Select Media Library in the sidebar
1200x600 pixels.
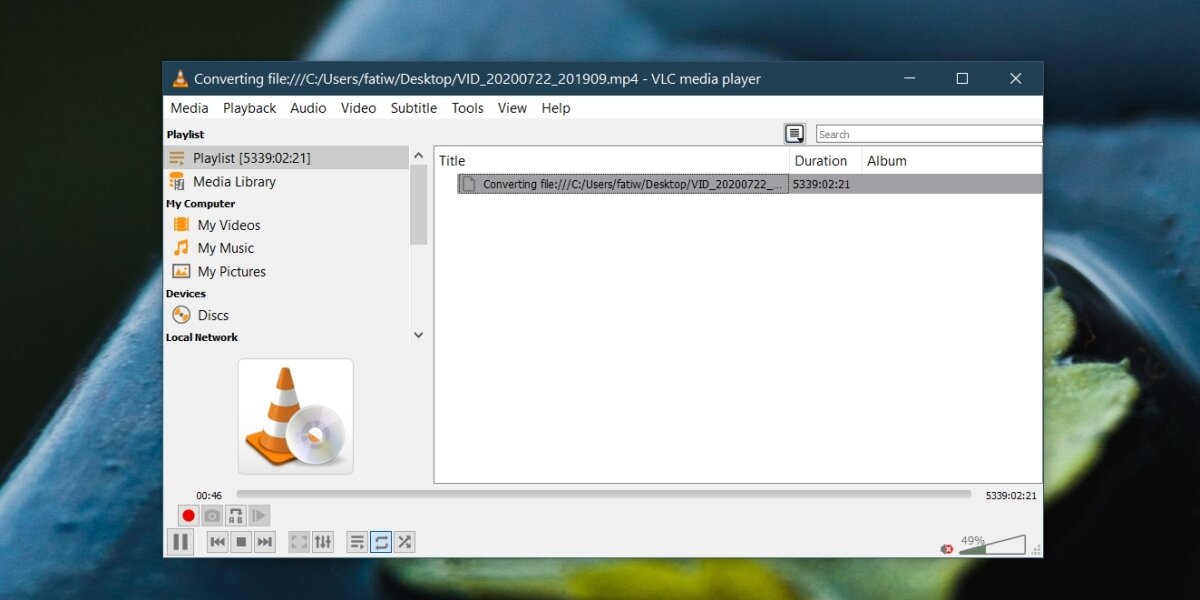[234, 182]
